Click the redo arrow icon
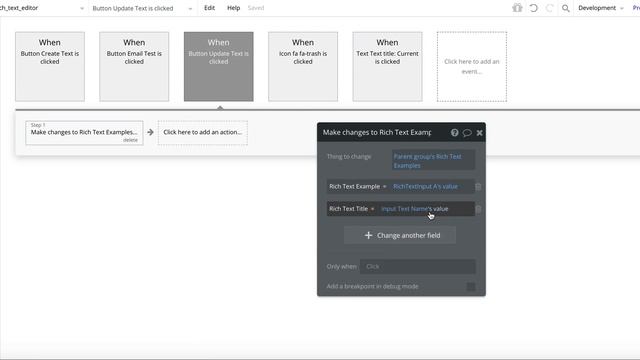 point(549,8)
